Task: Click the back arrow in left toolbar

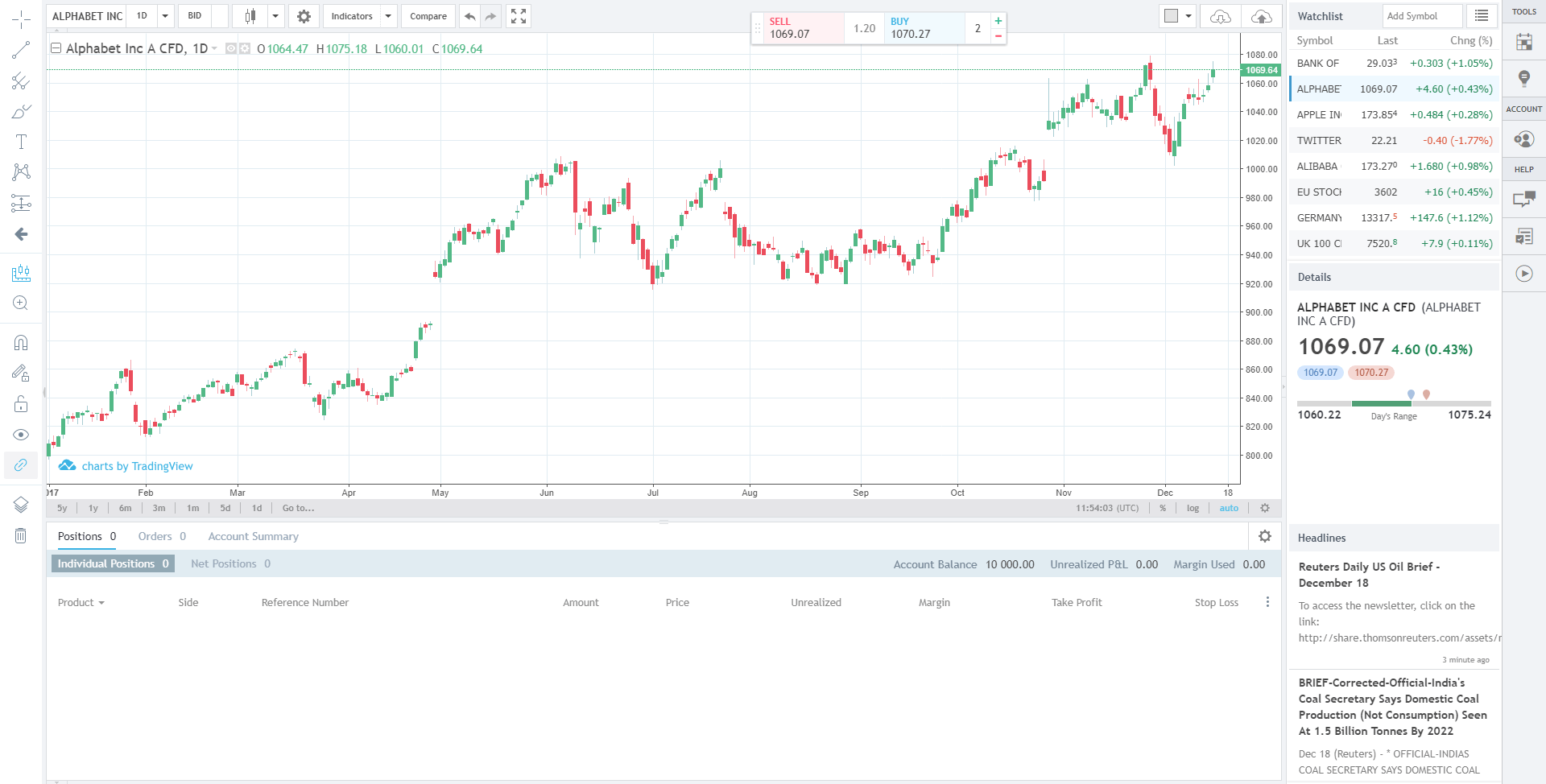Action: [21, 234]
